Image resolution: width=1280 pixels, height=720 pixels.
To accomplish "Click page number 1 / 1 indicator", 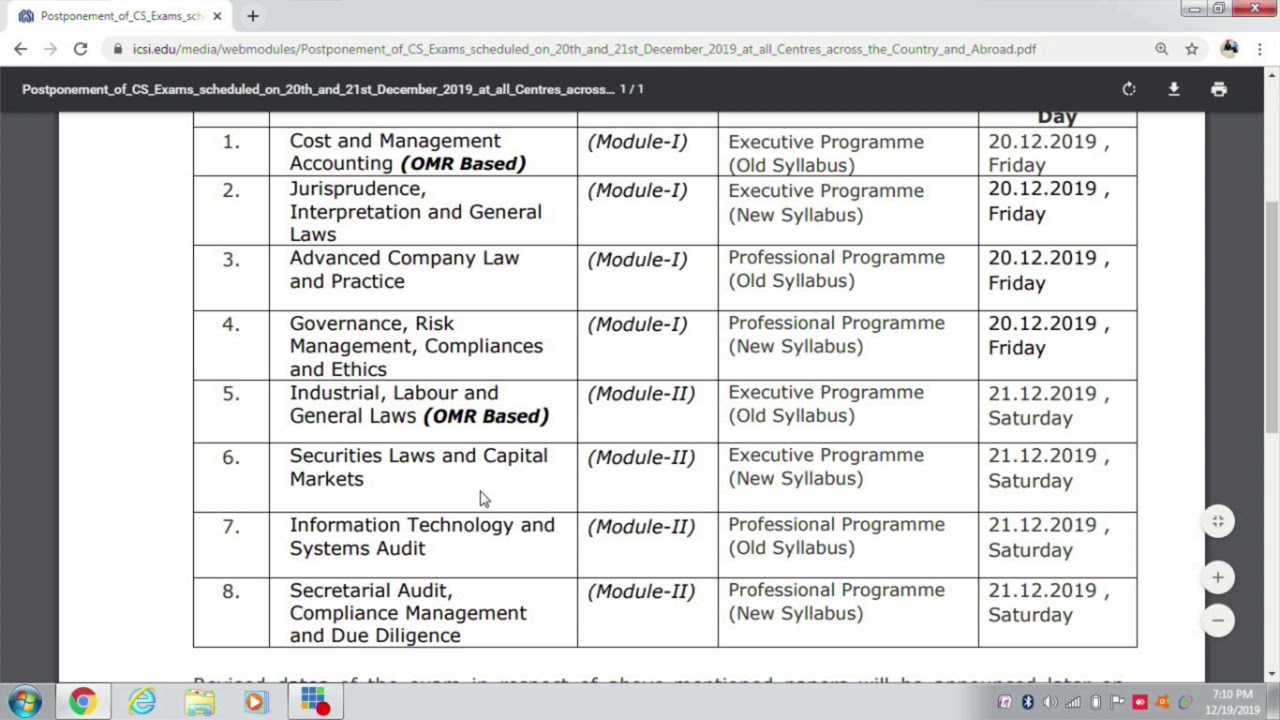I will click(631, 89).
